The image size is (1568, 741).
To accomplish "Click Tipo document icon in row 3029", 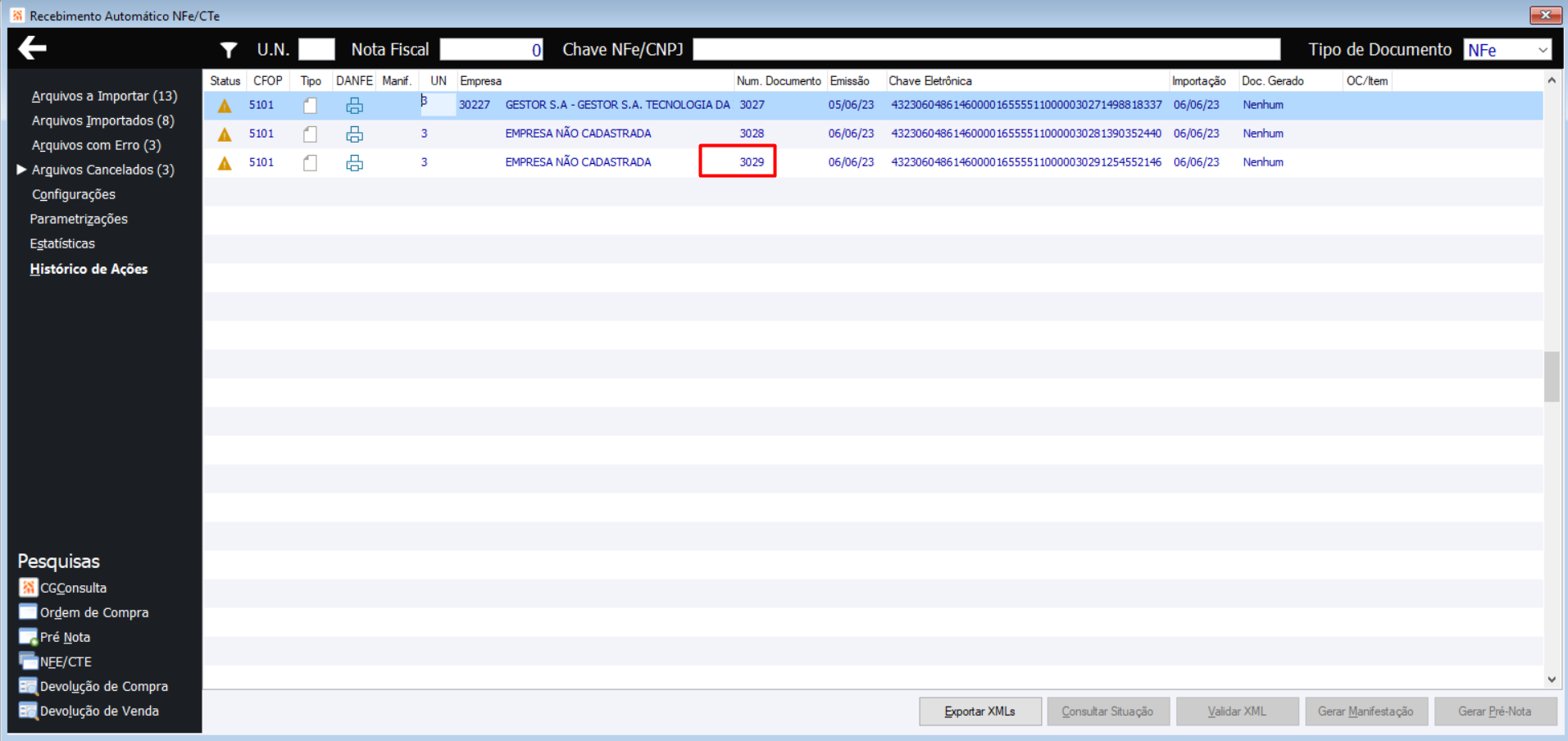I will tap(310, 163).
